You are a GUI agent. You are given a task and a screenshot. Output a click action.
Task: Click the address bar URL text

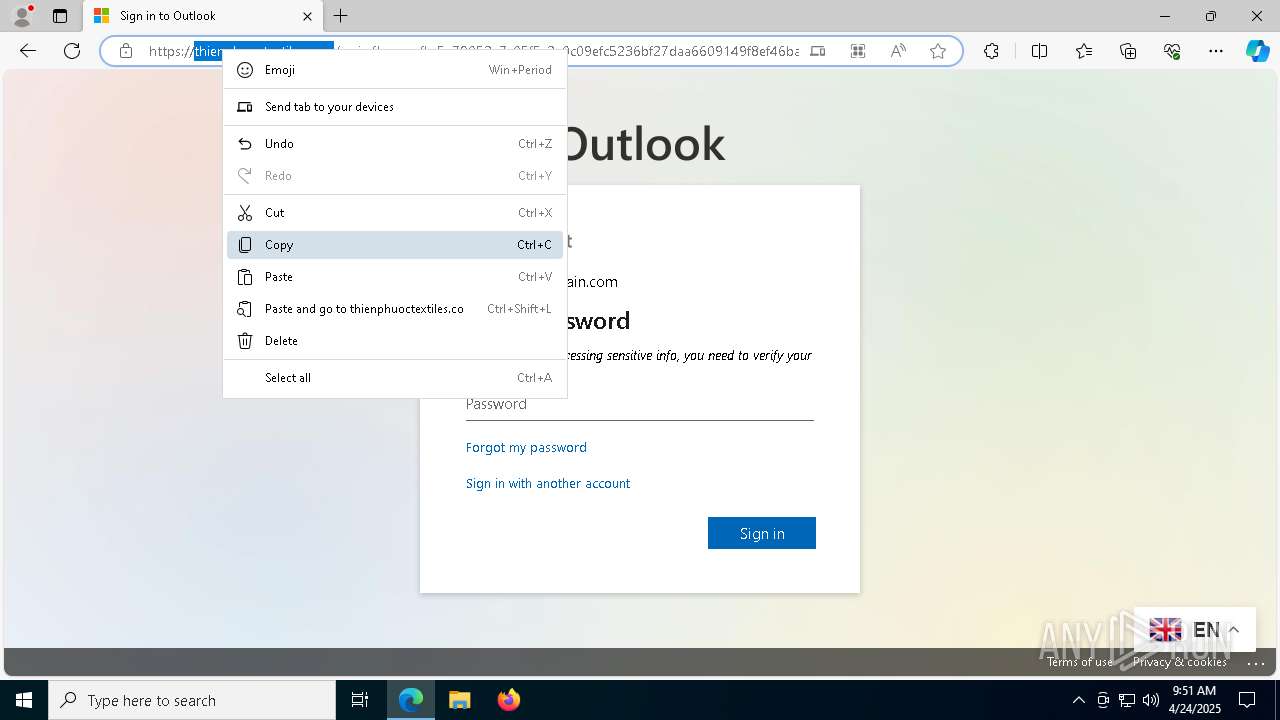pos(473,51)
